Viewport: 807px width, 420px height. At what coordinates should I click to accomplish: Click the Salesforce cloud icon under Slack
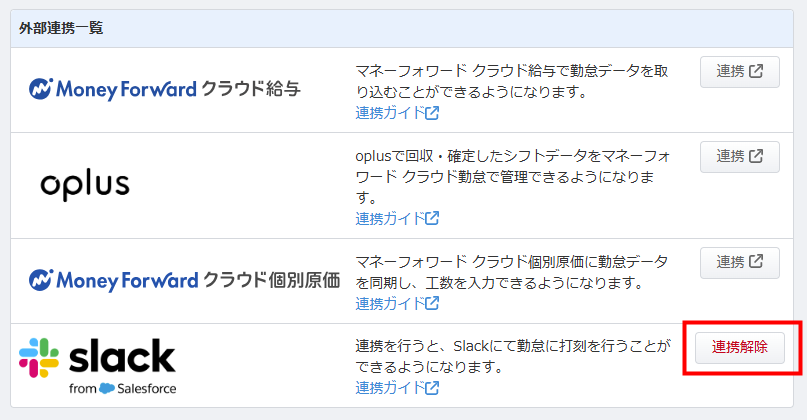click(107, 389)
